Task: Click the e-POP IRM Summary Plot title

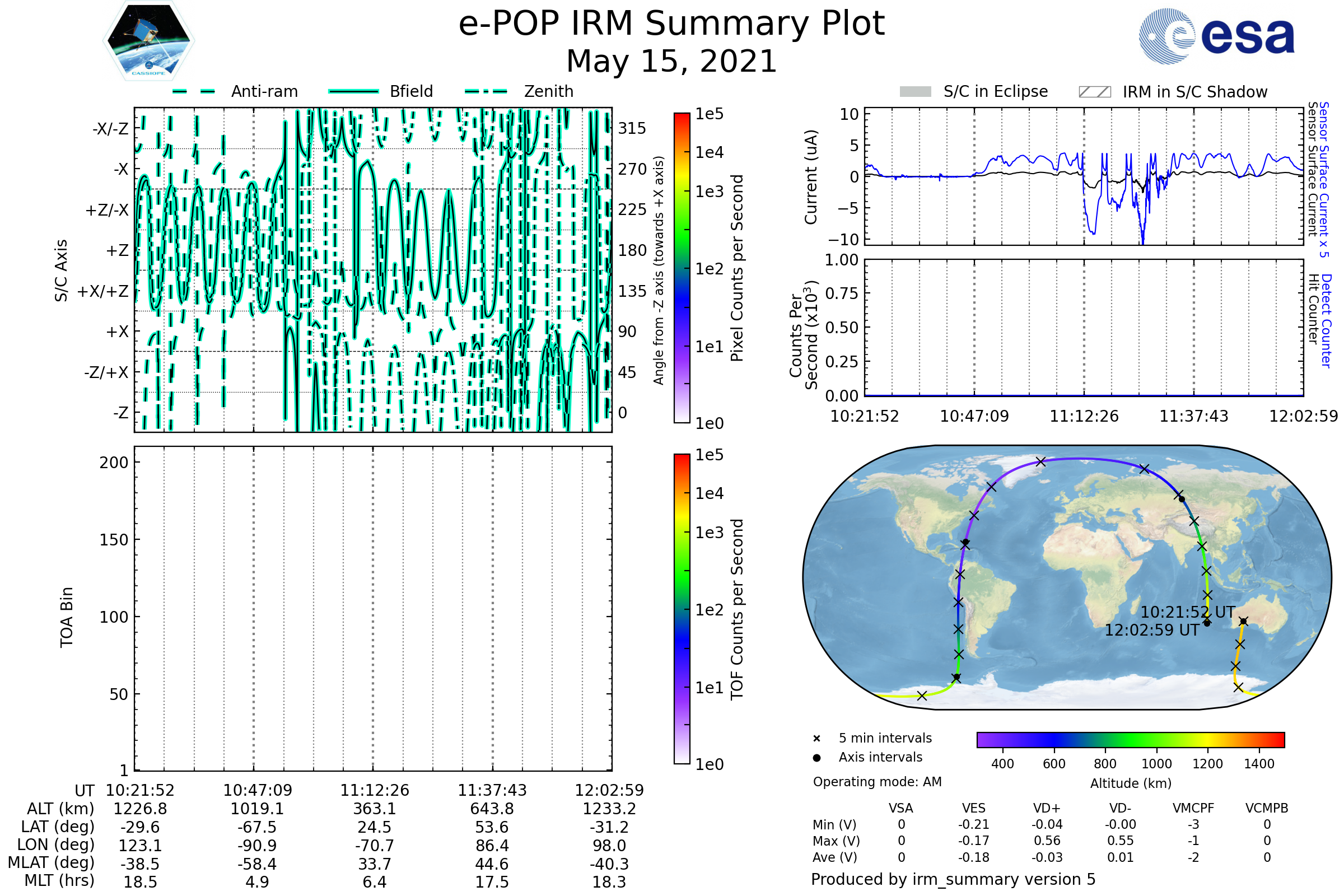Action: tap(671, 24)
